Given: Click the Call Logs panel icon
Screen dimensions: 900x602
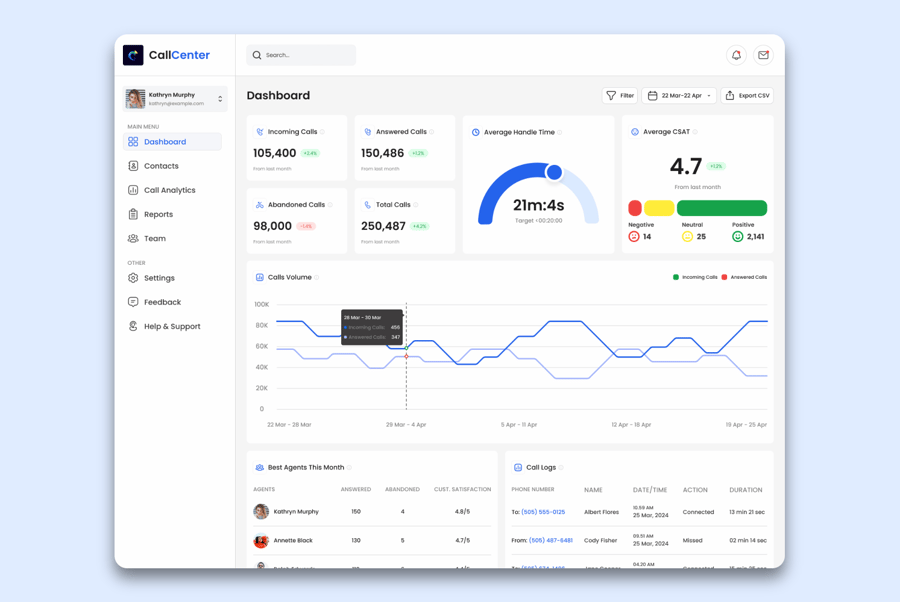Looking at the screenshot, I should click(x=518, y=467).
